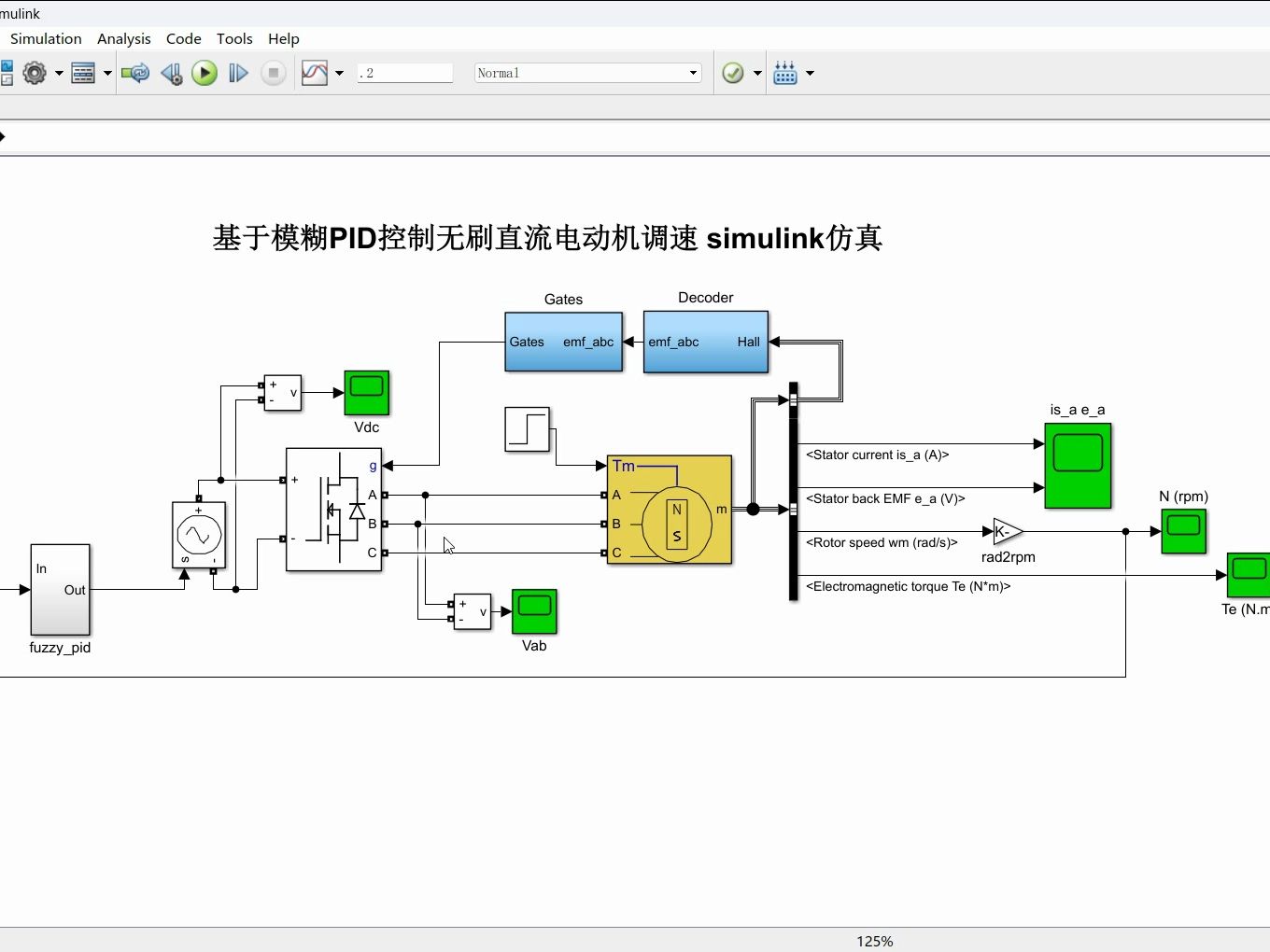Open the Model Configuration Parameters gear icon
Viewport: 1270px width, 952px height.
point(35,73)
